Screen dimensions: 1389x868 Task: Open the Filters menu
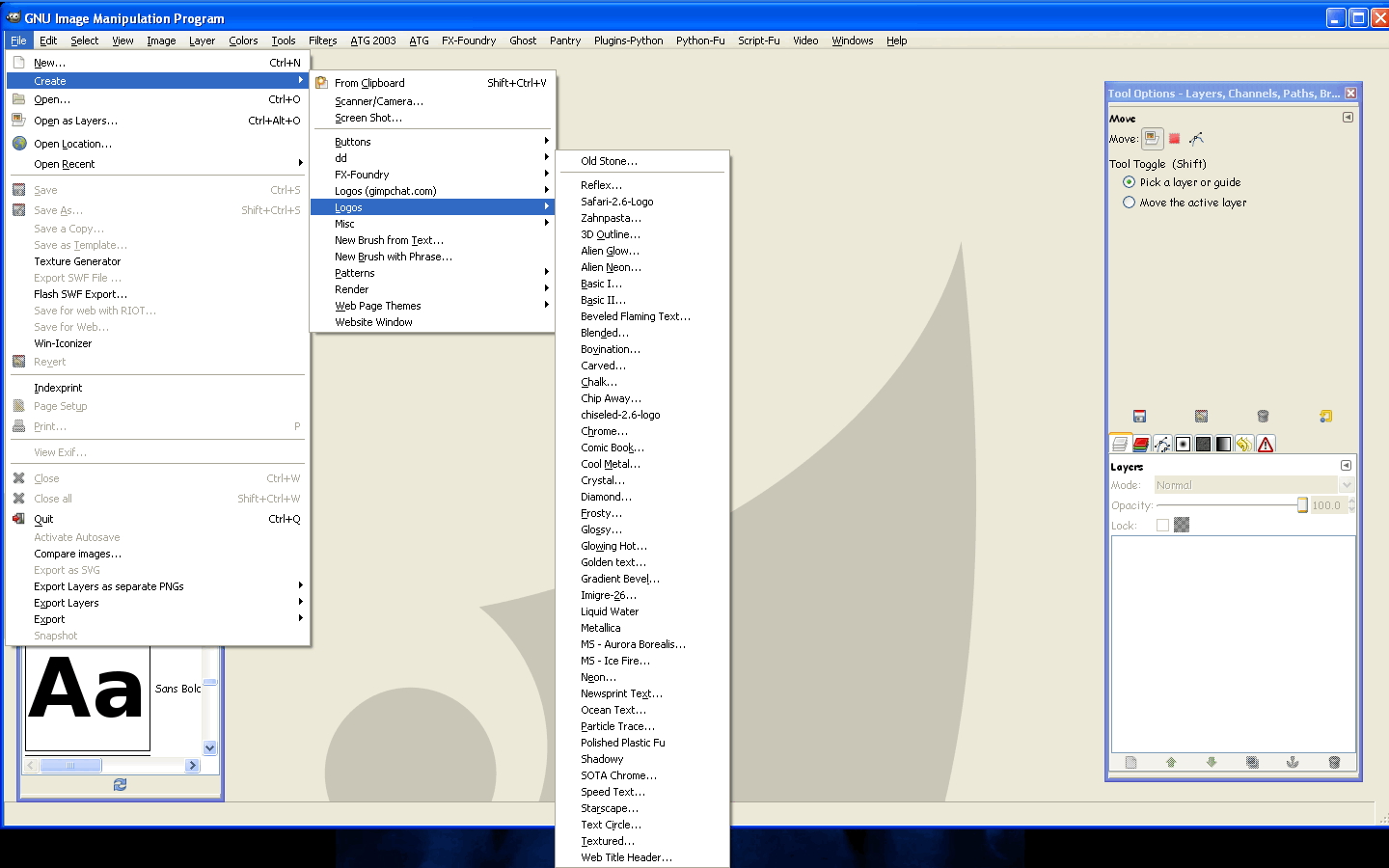tap(323, 41)
